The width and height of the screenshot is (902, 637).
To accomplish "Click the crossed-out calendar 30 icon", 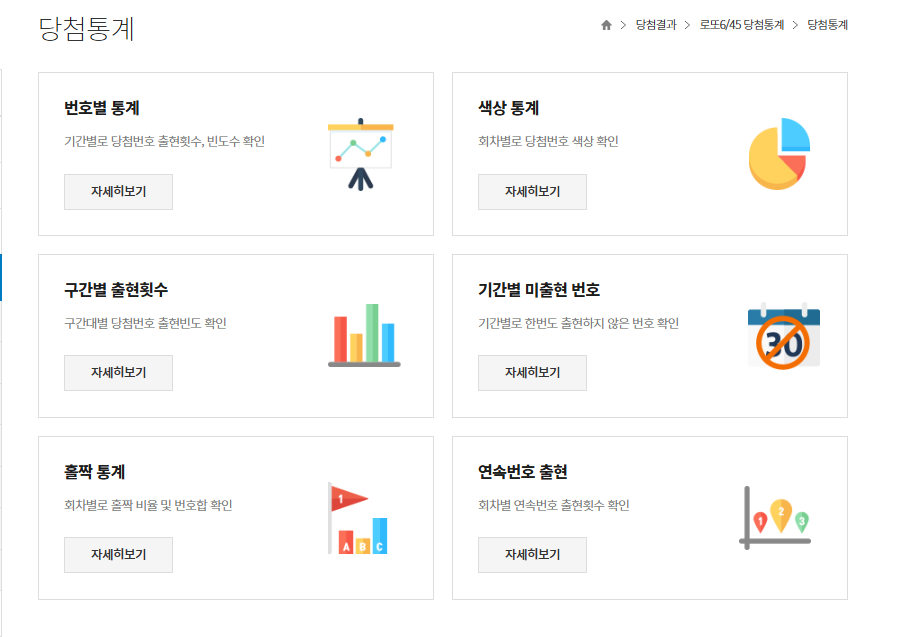I will [783, 335].
